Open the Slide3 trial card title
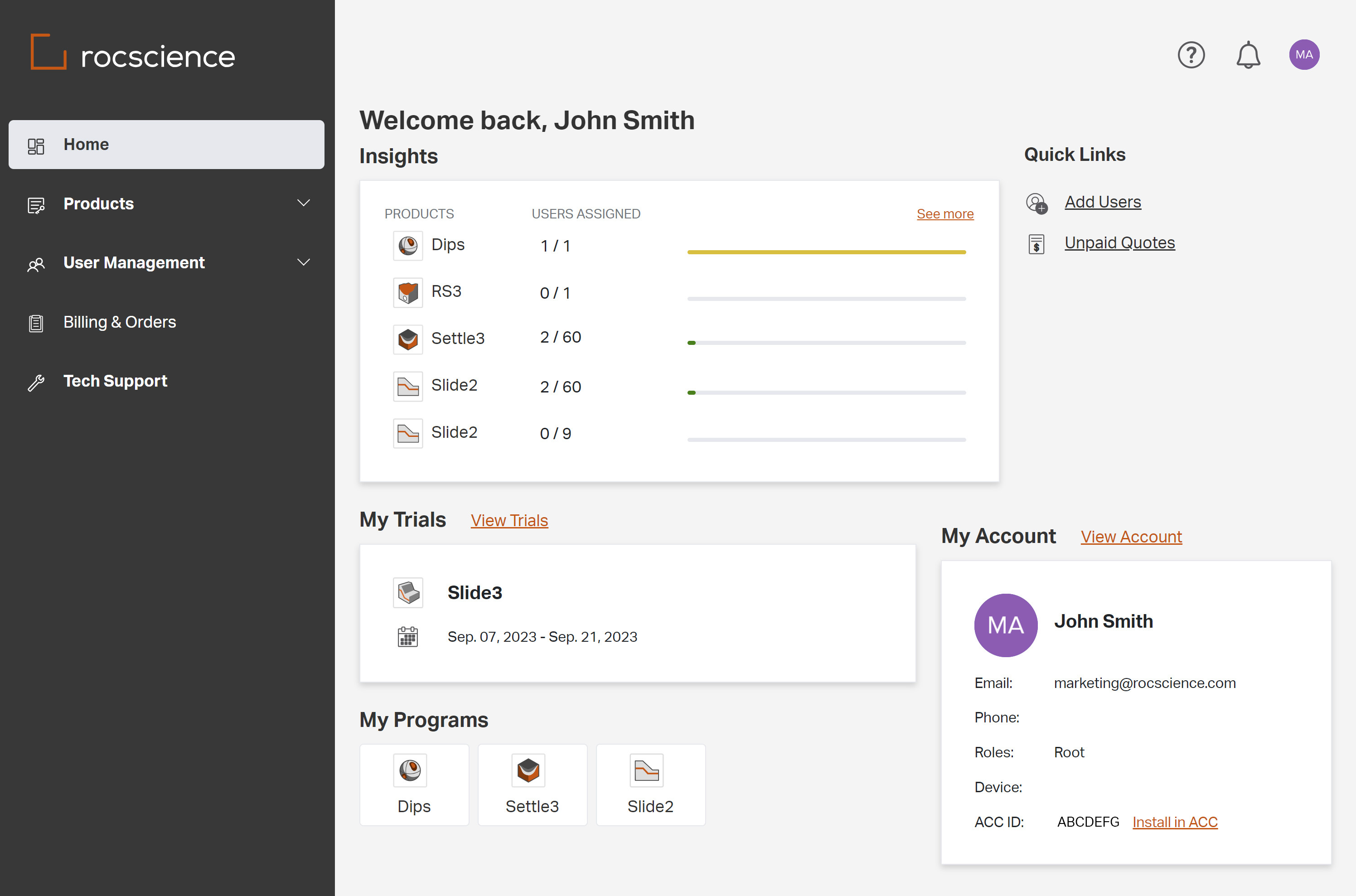The width and height of the screenshot is (1356, 896). [x=475, y=592]
